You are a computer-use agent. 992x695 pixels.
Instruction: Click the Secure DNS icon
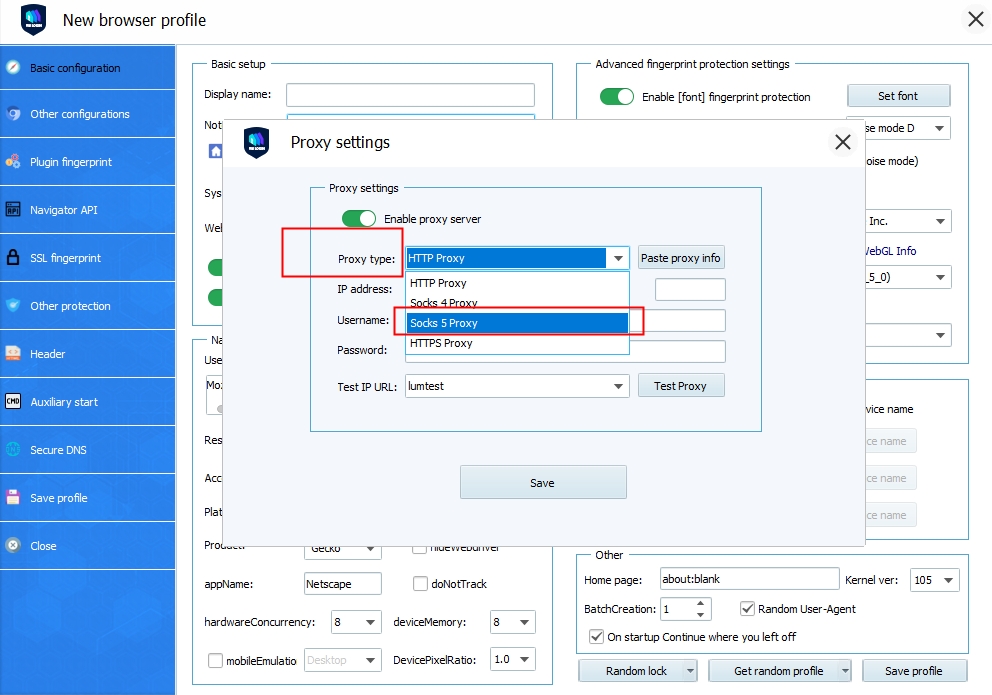13,450
